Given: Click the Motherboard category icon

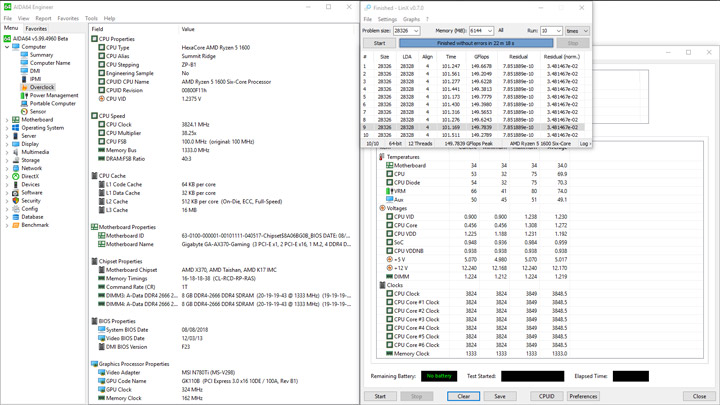Looking at the screenshot, I should pos(16,119).
